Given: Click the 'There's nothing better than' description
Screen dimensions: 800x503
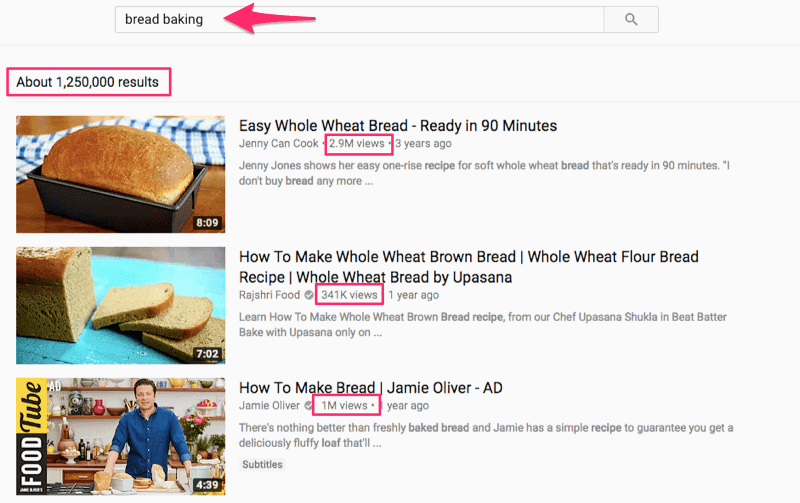Looking at the screenshot, I should 486,435.
